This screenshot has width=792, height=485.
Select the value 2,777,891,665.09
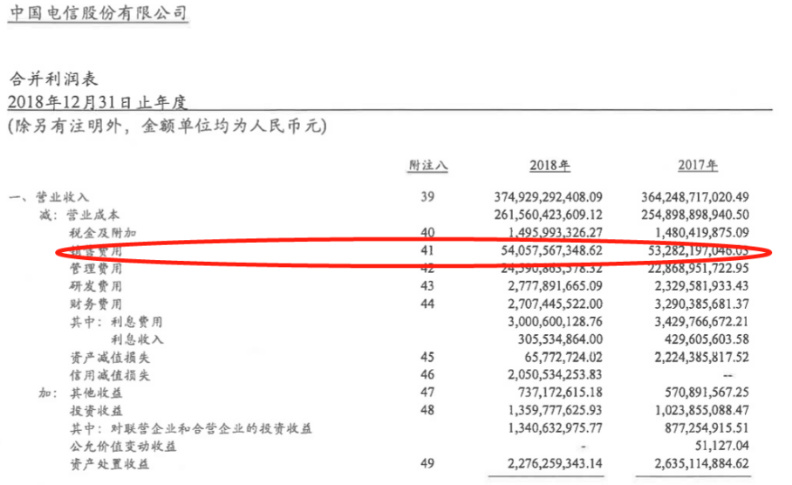tap(556, 286)
